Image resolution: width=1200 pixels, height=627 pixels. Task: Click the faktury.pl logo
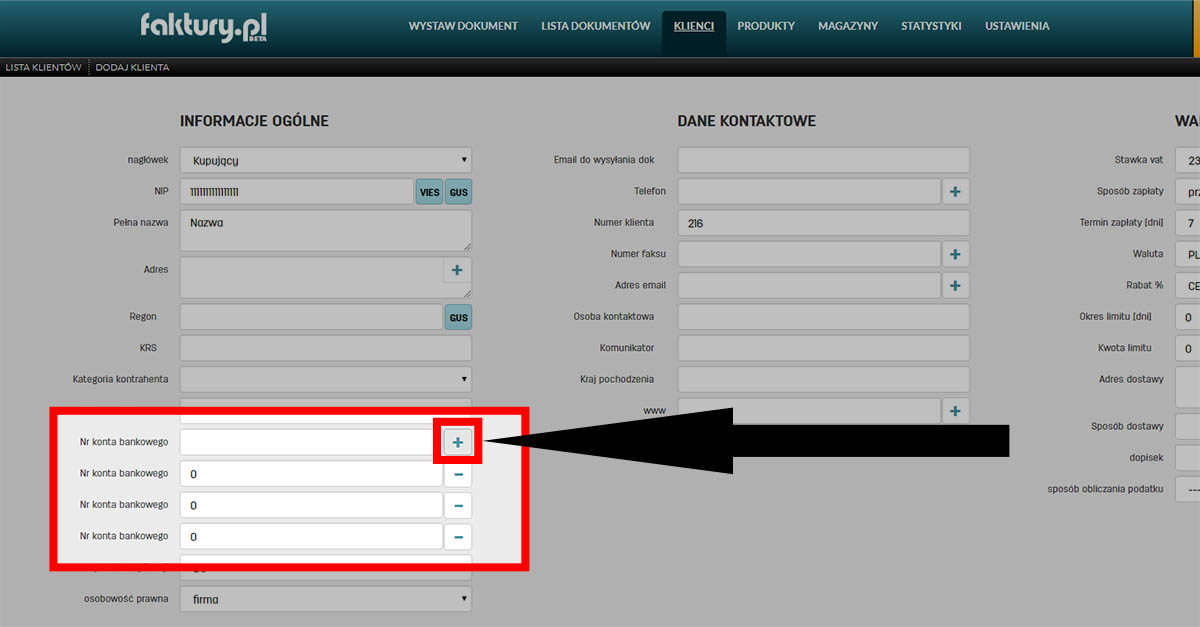point(204,26)
